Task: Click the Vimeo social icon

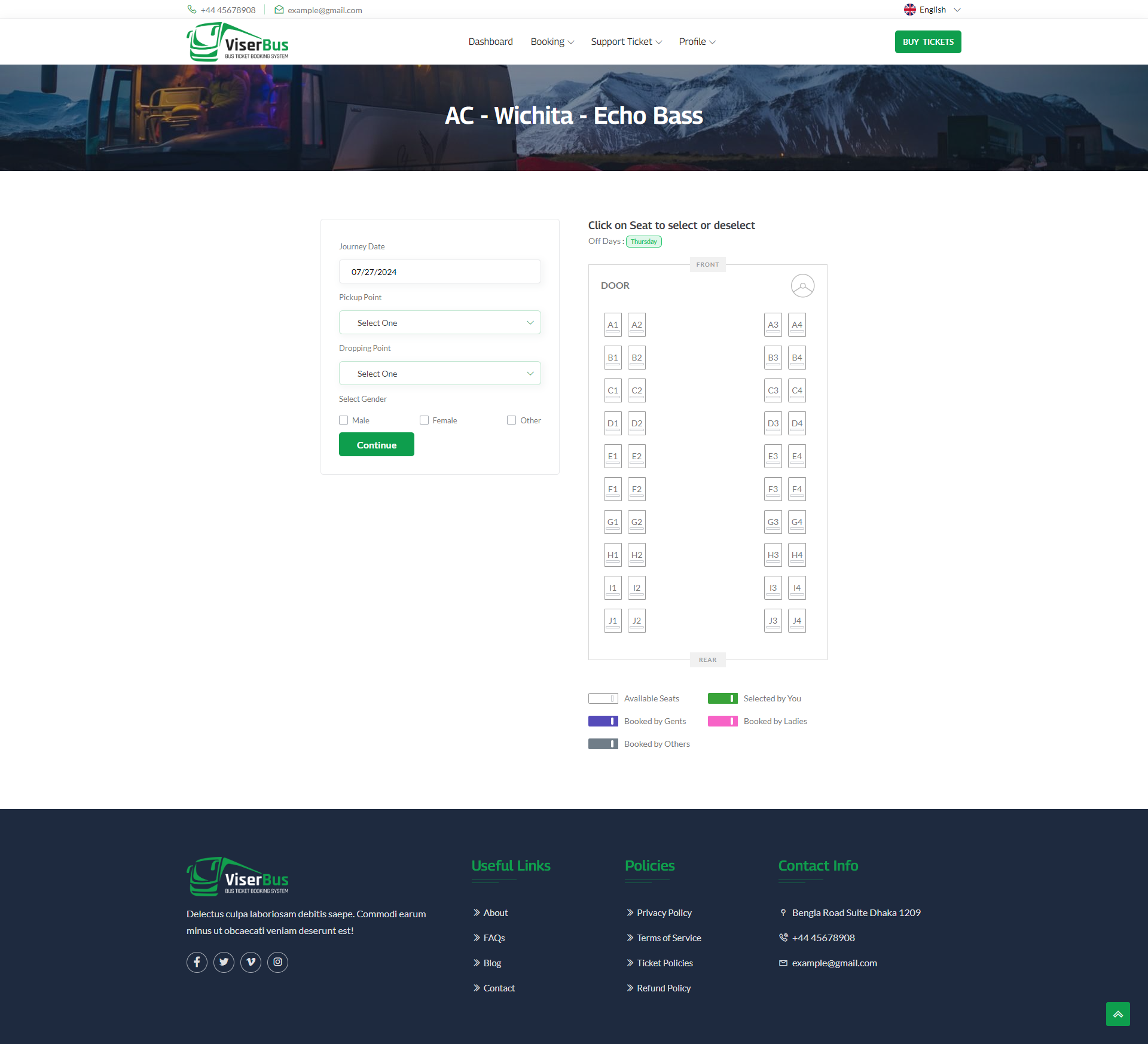Action: (x=251, y=962)
